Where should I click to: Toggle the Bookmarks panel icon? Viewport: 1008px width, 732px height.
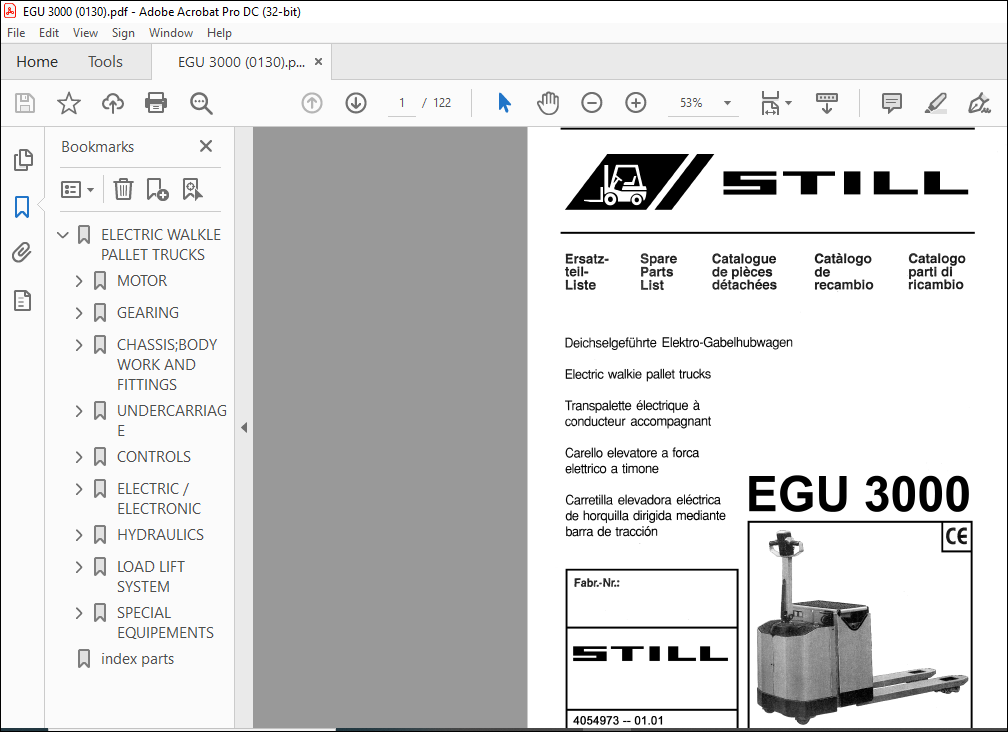click(x=22, y=207)
